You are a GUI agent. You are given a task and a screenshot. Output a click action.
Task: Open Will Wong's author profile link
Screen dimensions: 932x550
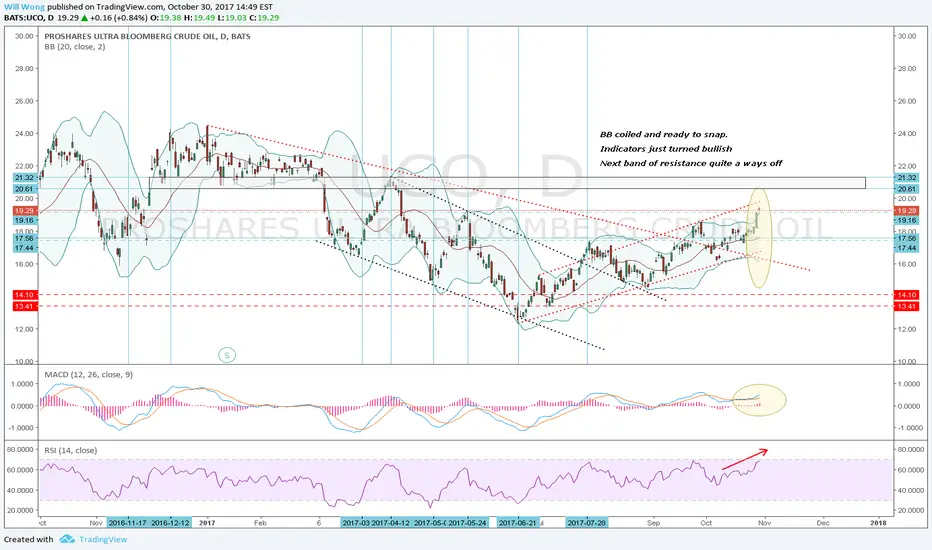pos(24,7)
